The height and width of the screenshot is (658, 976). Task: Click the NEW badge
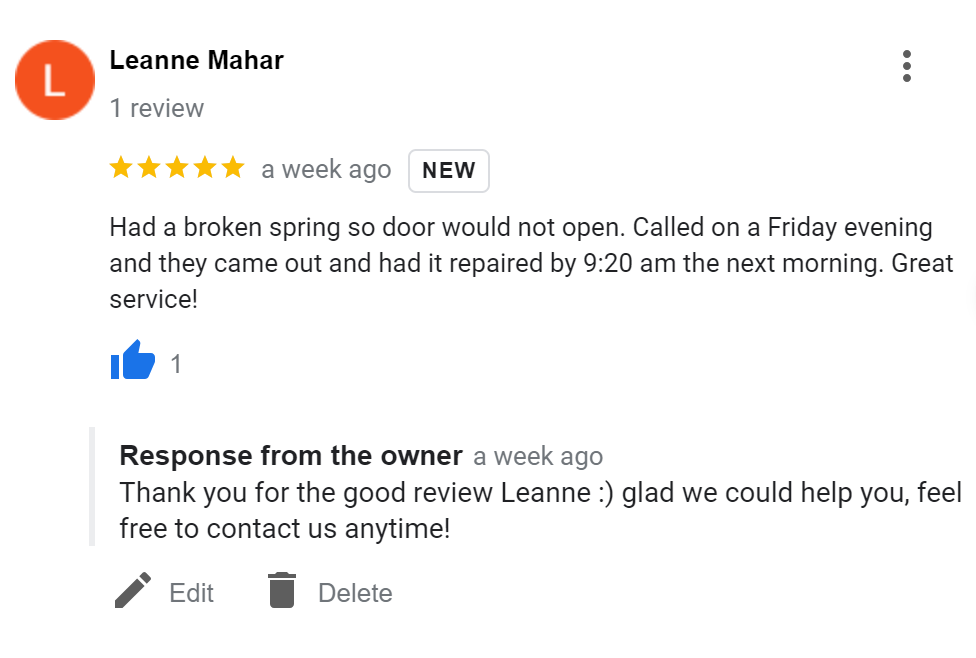449,171
